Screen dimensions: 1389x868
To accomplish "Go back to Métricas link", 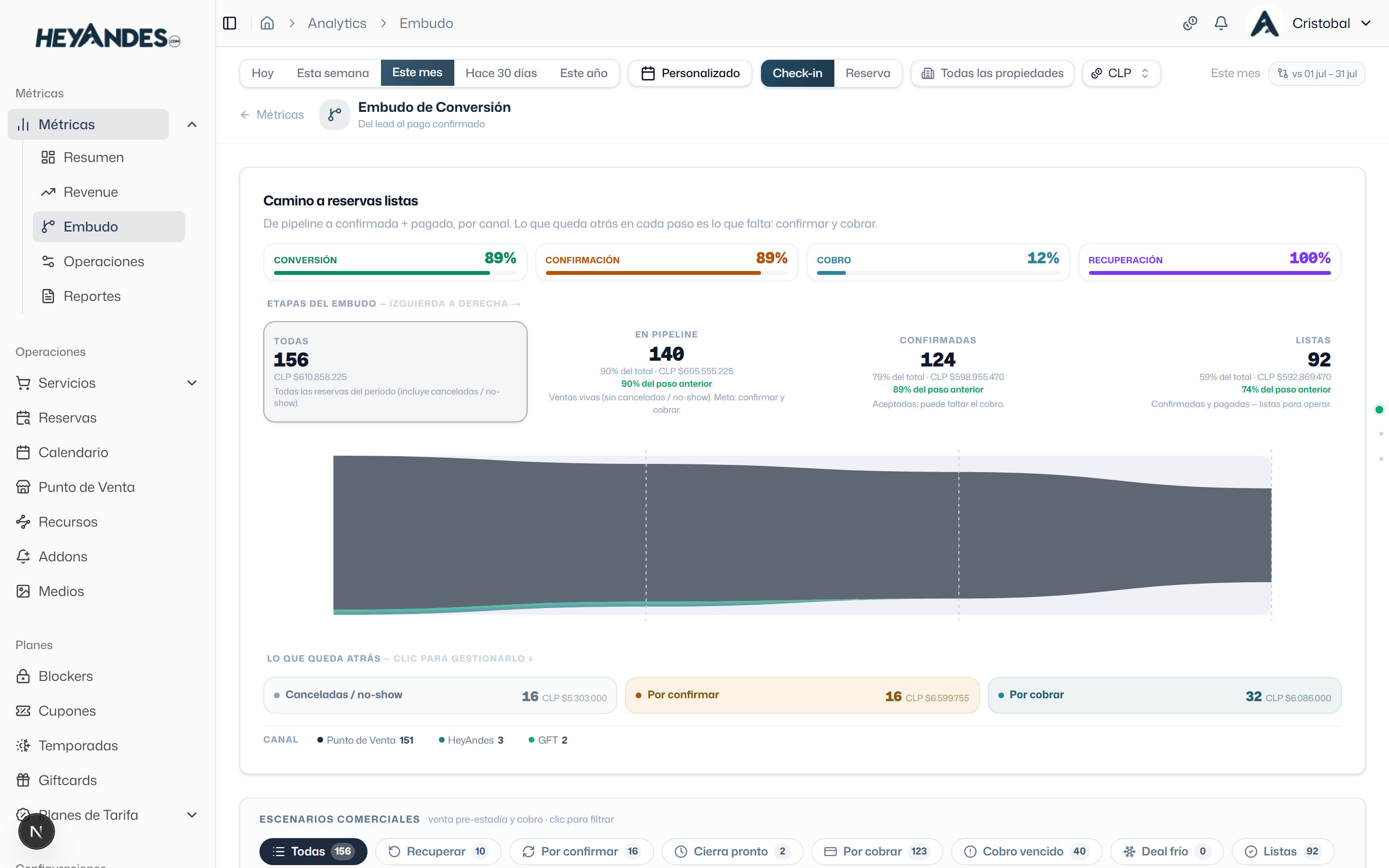I will tap(272, 115).
